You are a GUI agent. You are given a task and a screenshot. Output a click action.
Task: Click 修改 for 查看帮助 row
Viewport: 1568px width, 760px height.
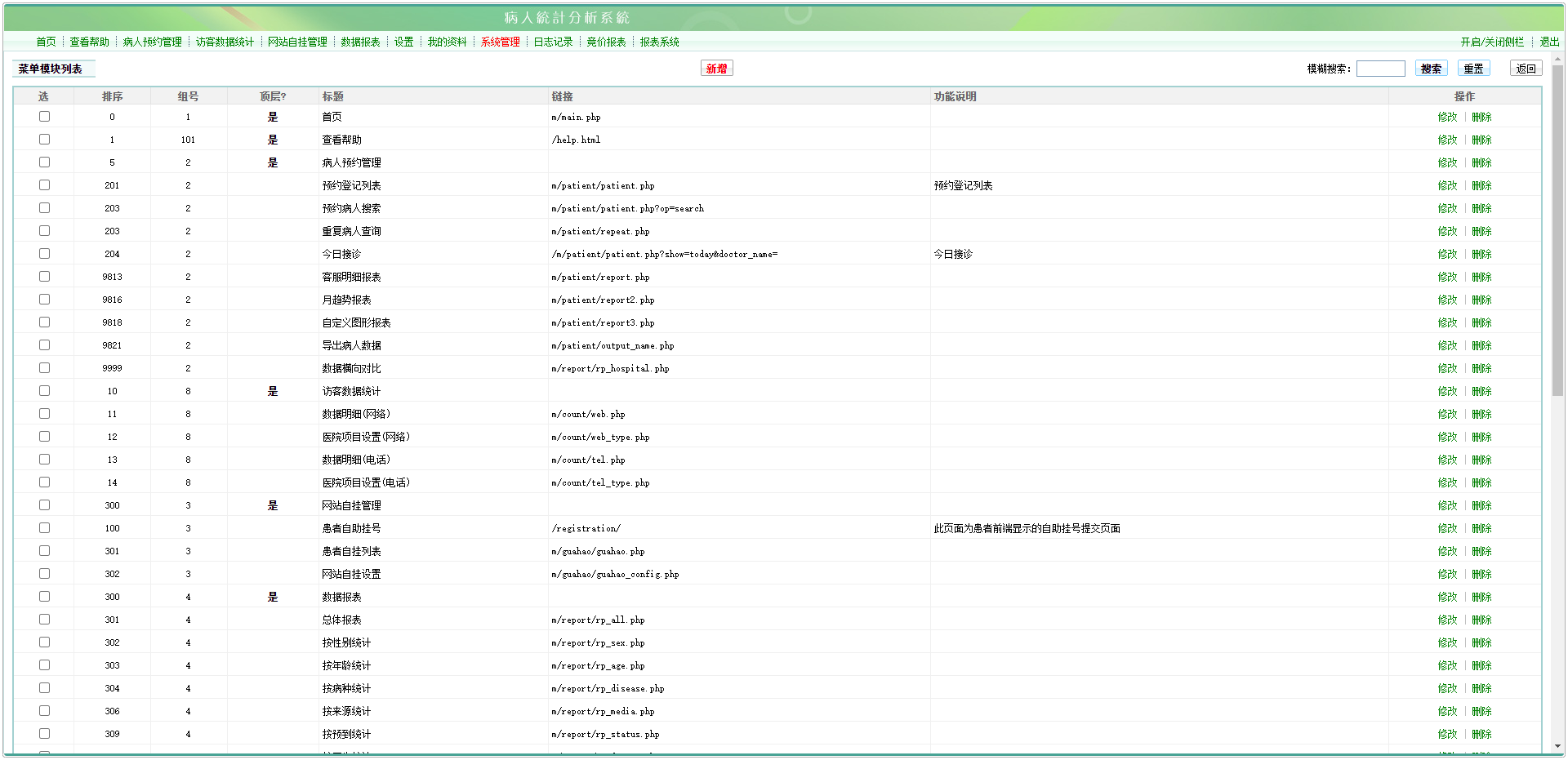pos(1447,140)
